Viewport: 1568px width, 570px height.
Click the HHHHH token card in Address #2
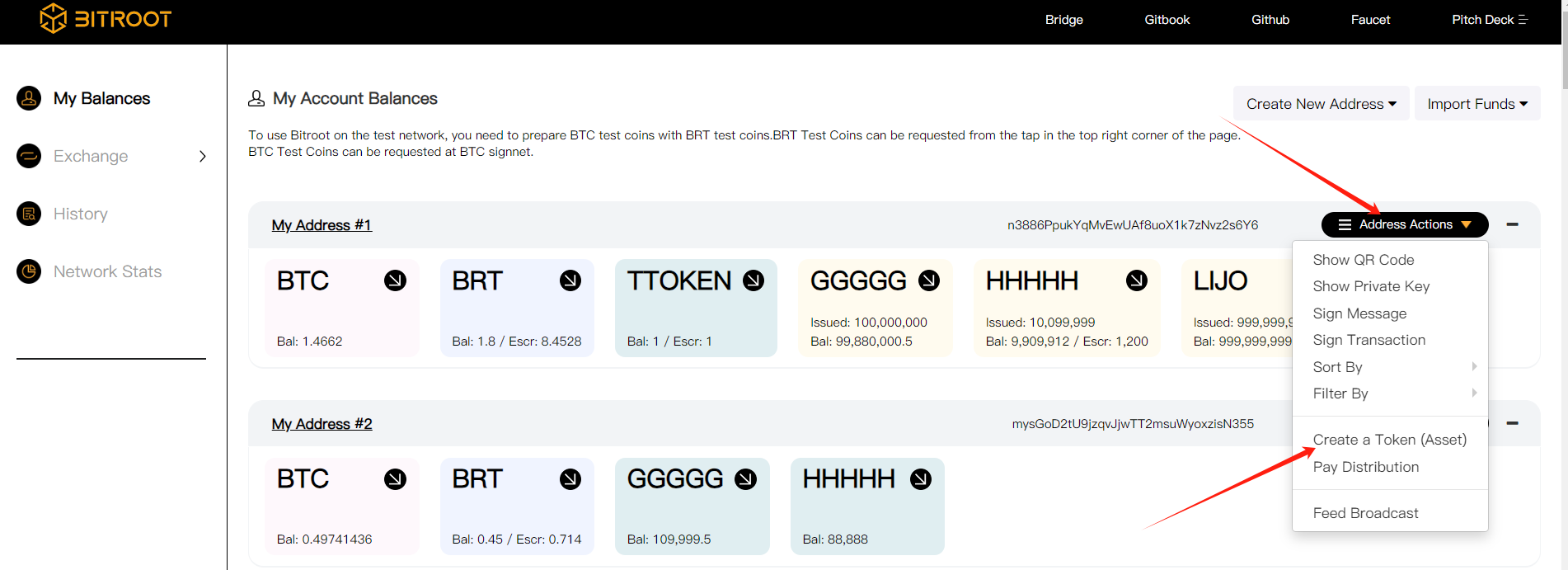click(x=866, y=506)
